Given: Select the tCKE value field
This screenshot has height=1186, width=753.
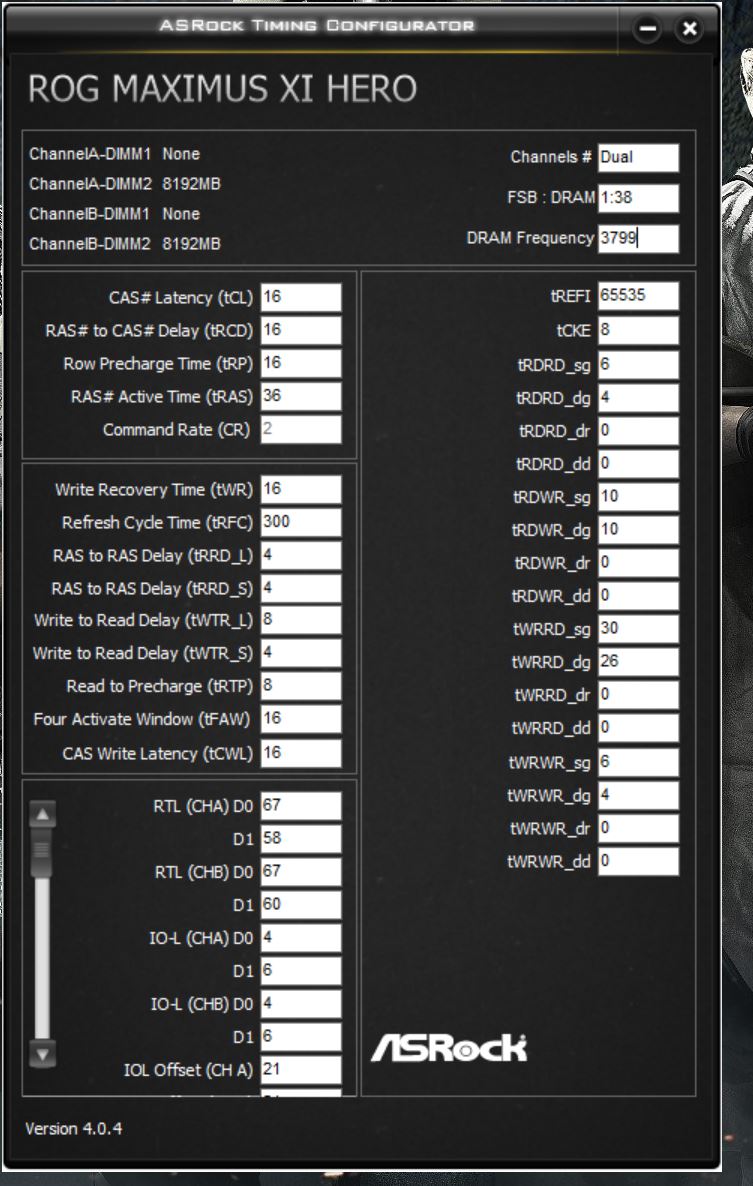Looking at the screenshot, I should coord(638,331).
